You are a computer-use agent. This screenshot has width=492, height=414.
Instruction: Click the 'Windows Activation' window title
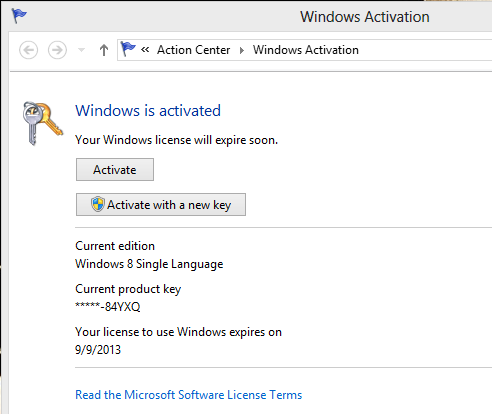(x=365, y=17)
